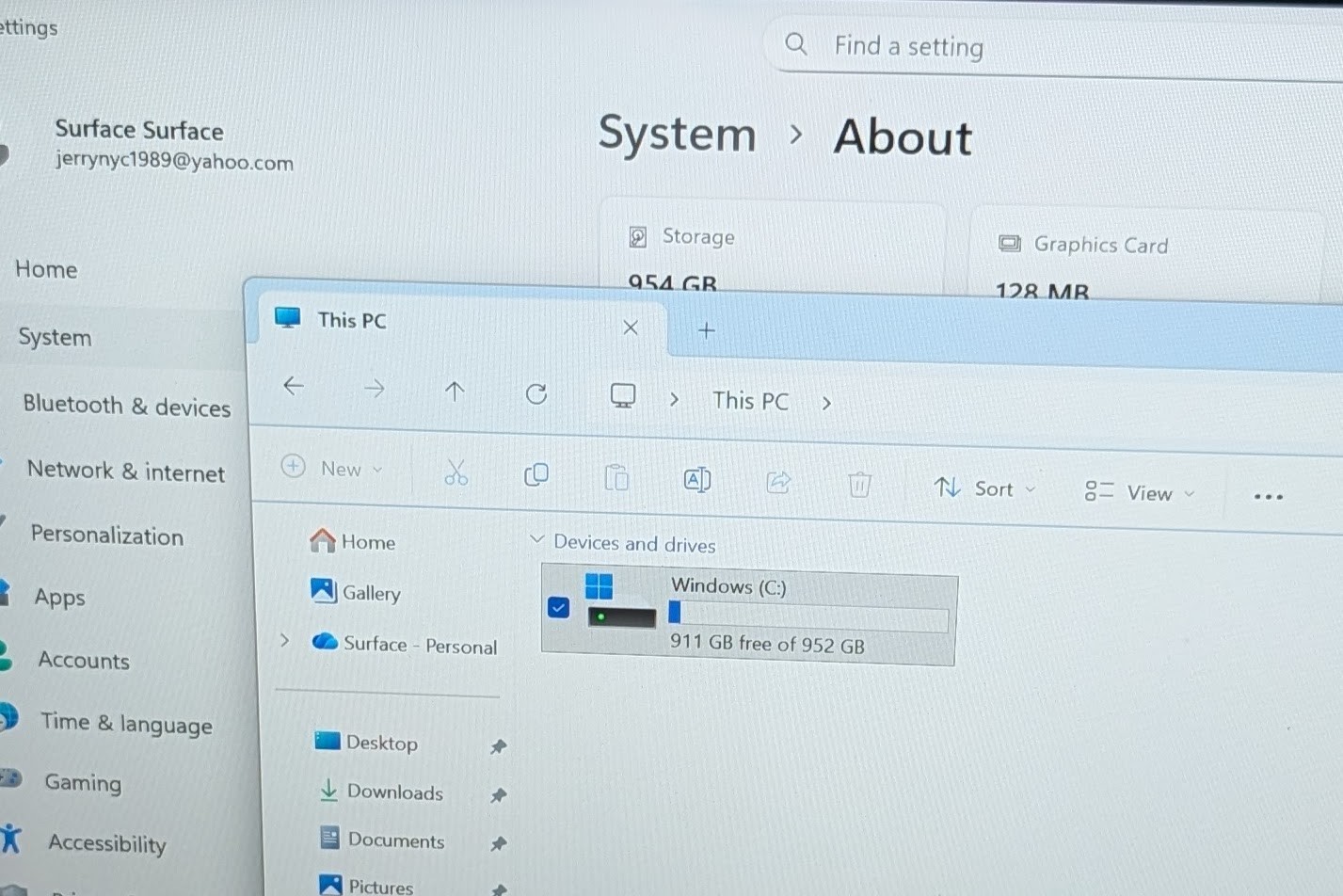Select the Windows (C:) drive icon

[620, 600]
